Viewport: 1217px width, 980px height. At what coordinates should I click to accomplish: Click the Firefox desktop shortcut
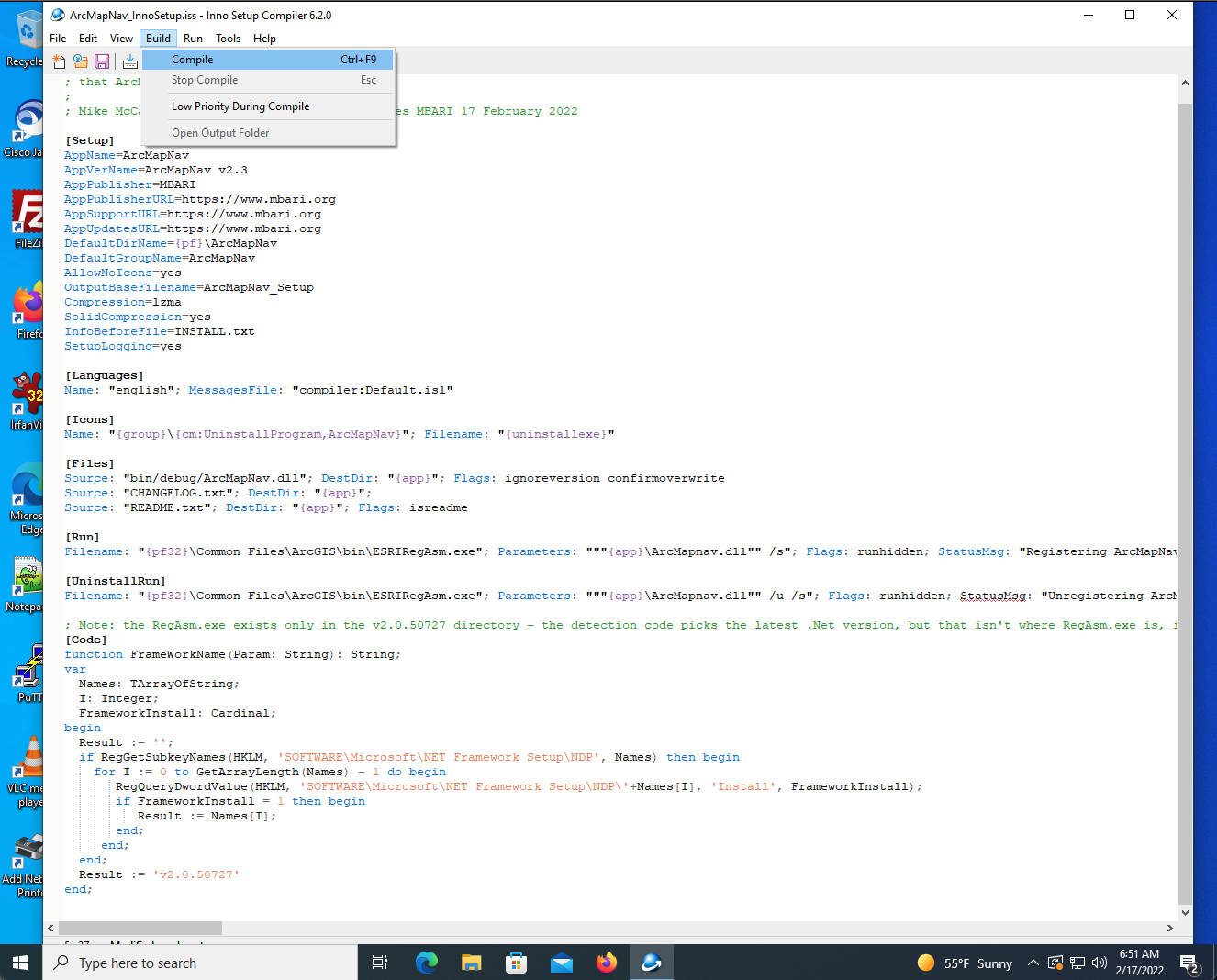28,311
